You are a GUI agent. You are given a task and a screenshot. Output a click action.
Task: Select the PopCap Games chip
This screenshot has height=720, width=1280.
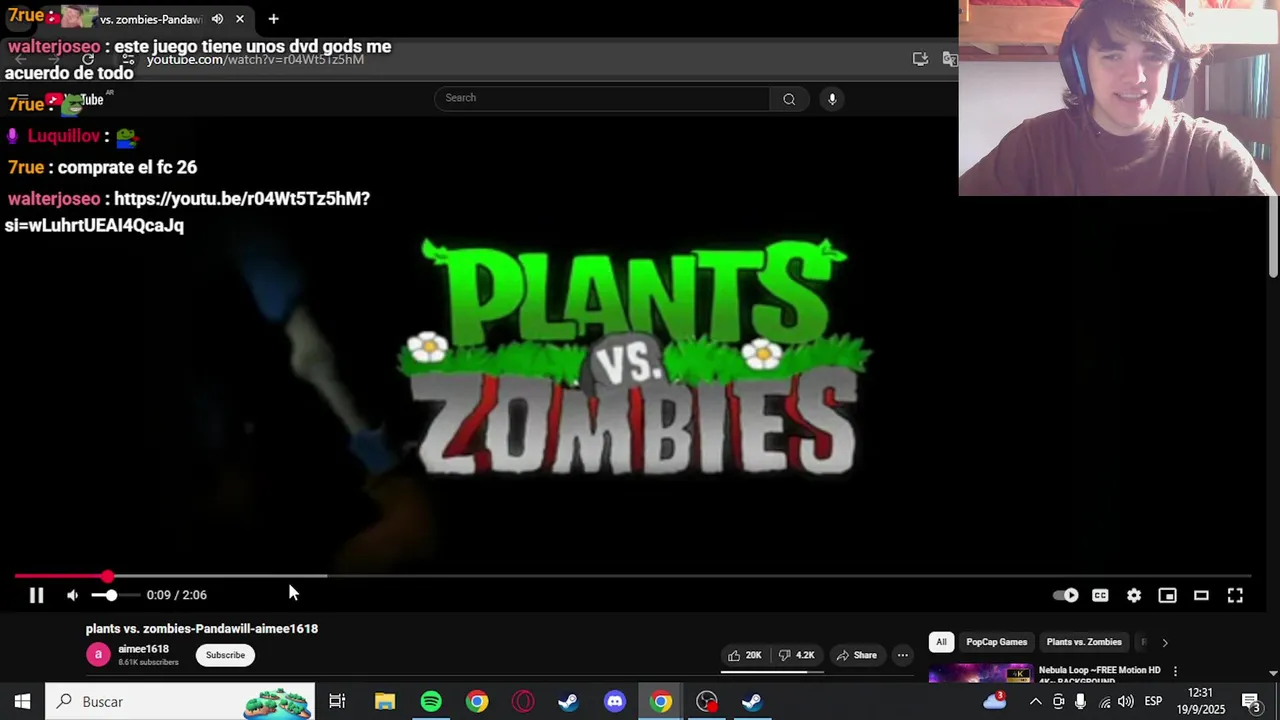coord(997,642)
